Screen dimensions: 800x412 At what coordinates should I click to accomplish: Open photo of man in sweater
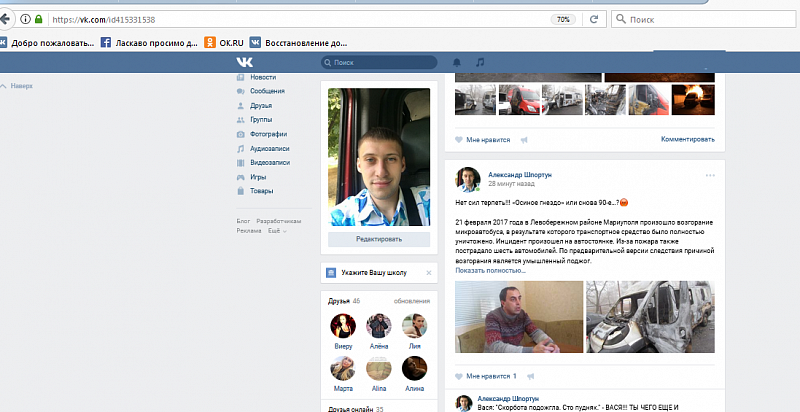tap(519, 317)
